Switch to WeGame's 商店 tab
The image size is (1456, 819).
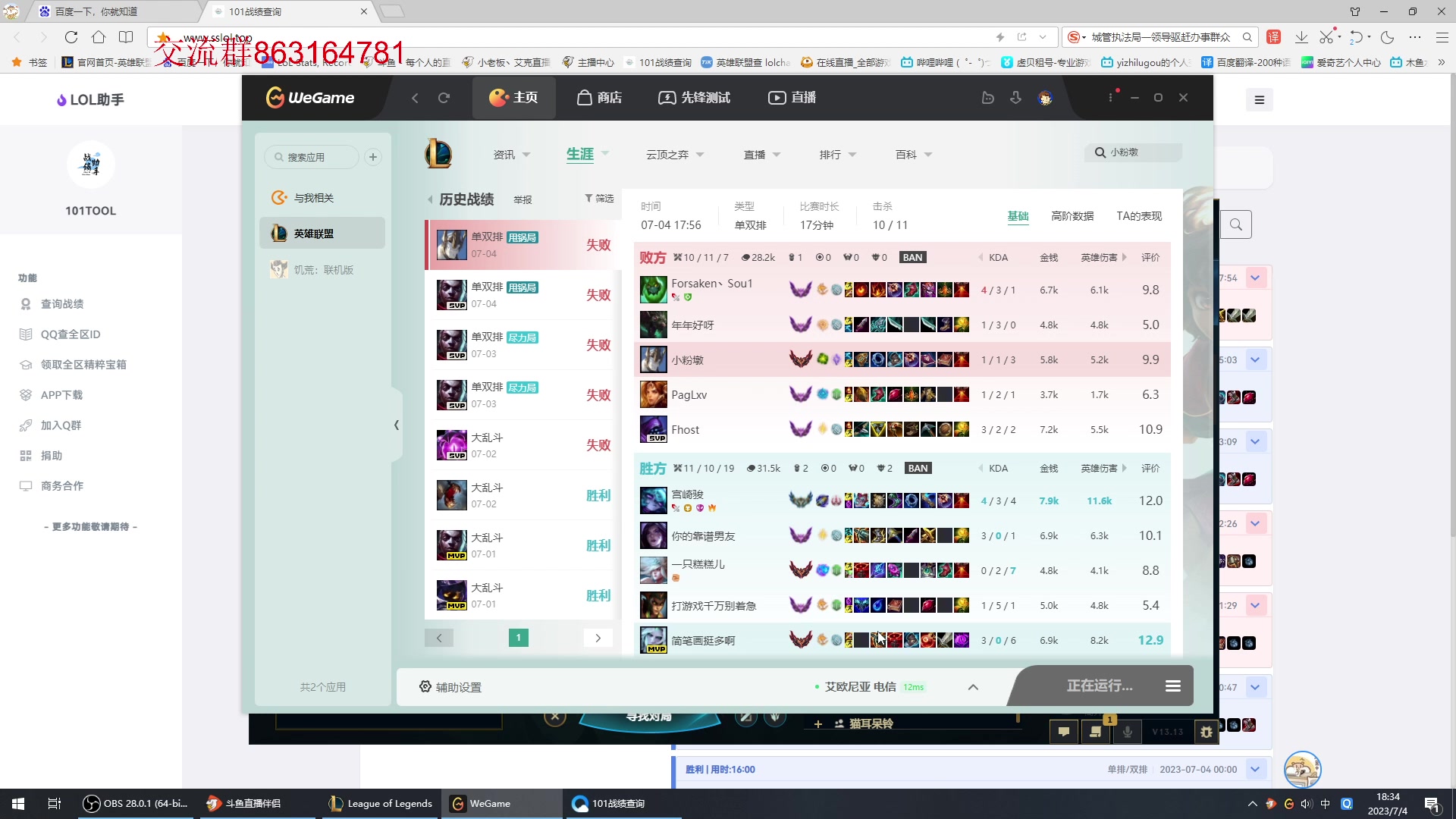point(600,97)
